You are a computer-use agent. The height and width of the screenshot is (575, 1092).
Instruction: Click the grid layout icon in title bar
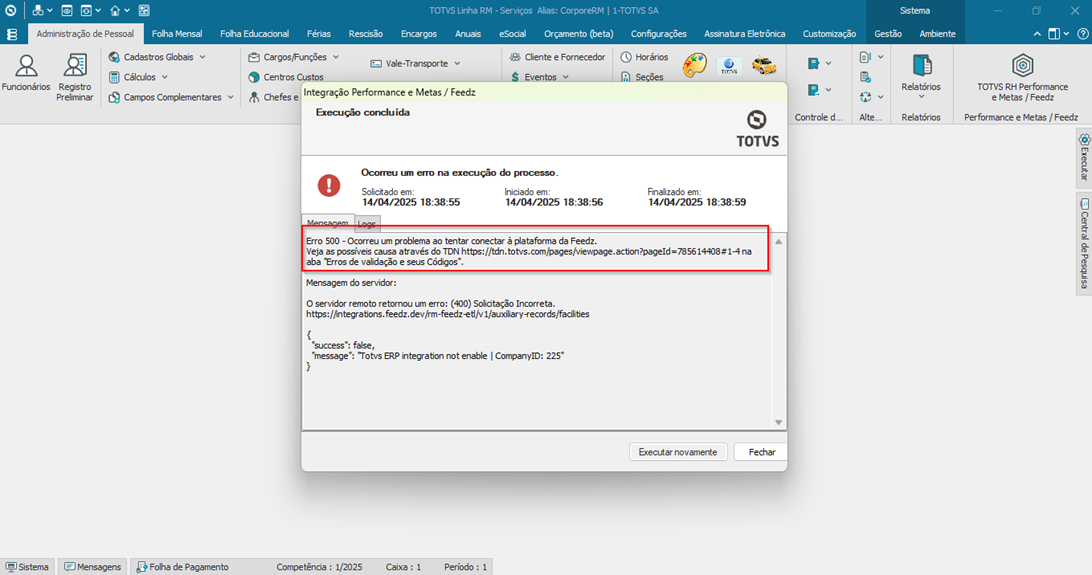point(144,10)
